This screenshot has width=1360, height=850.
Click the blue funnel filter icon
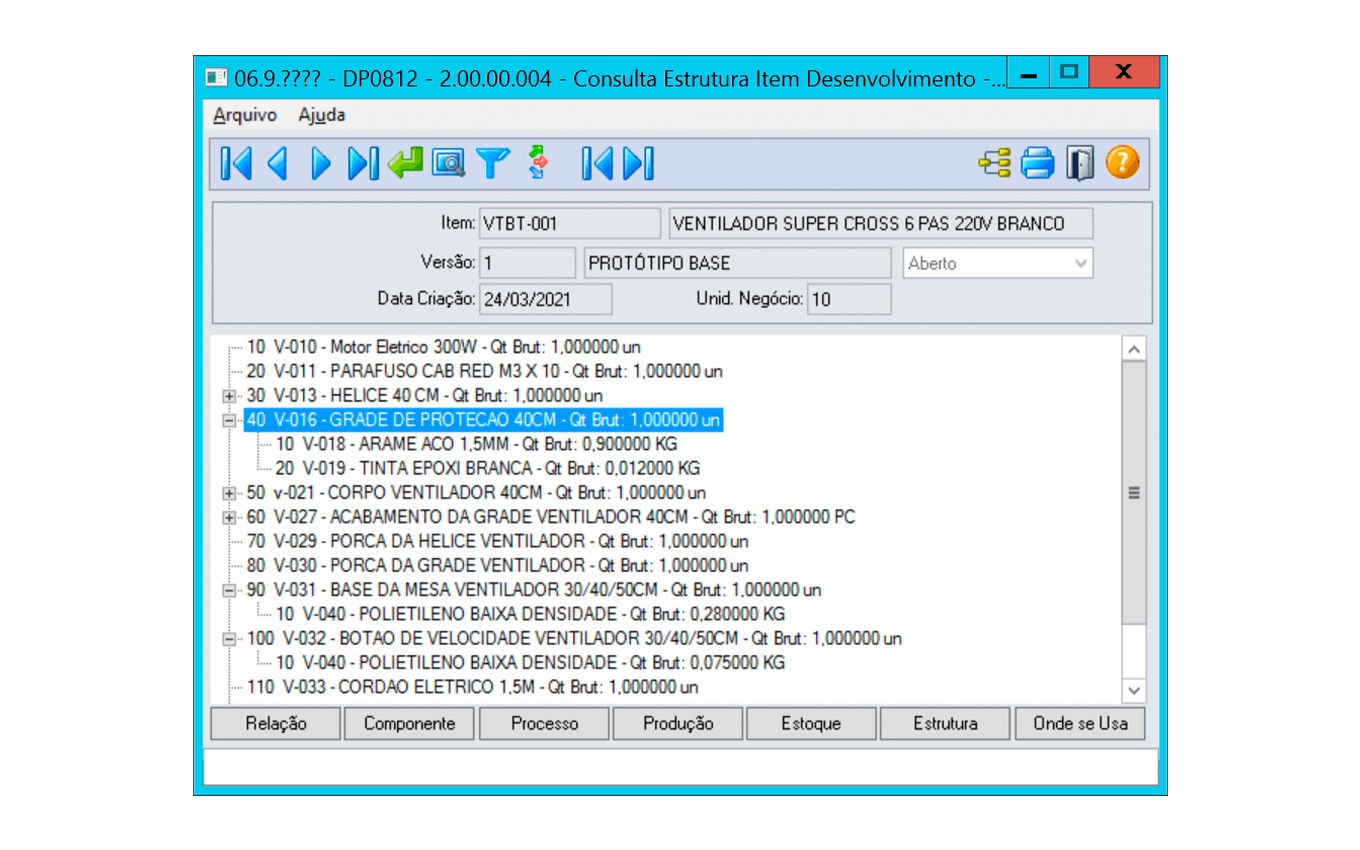492,163
